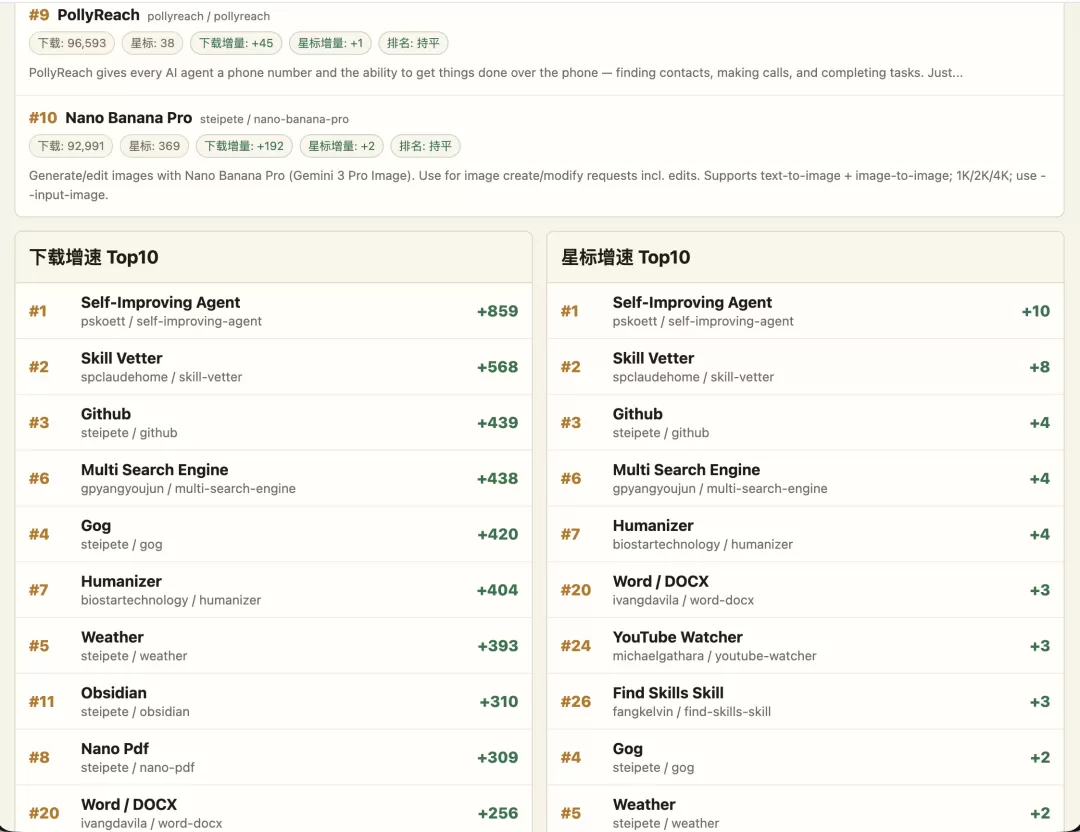Click the steipete / nano-banana-pro repo path
1080x832 pixels.
click(x=274, y=119)
